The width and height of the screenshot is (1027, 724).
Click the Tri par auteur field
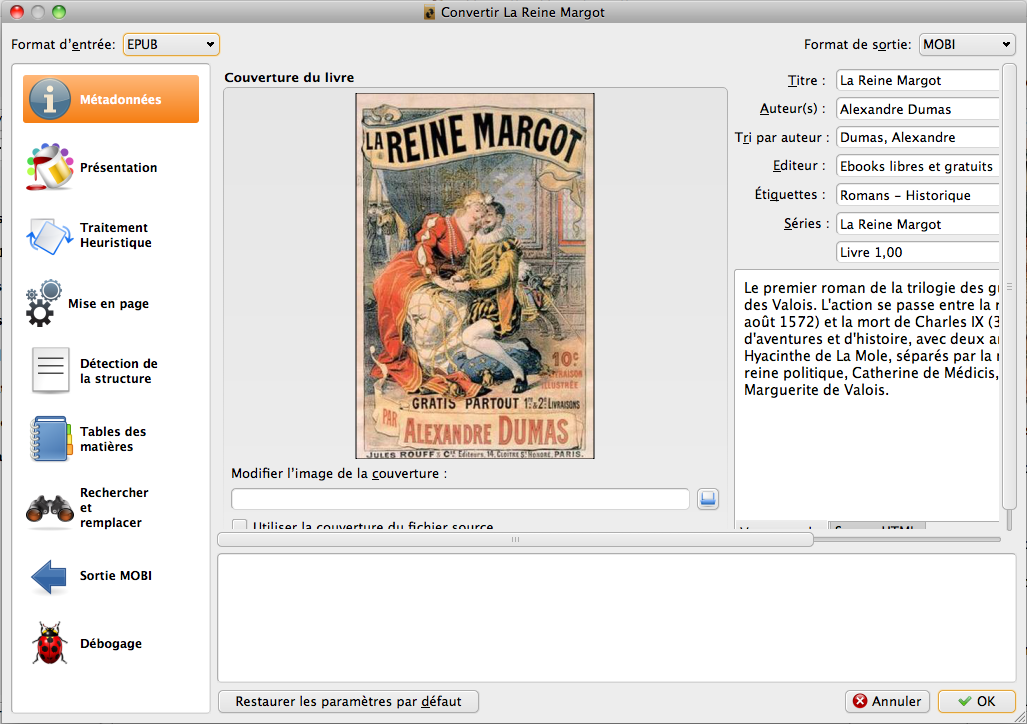tap(918, 138)
